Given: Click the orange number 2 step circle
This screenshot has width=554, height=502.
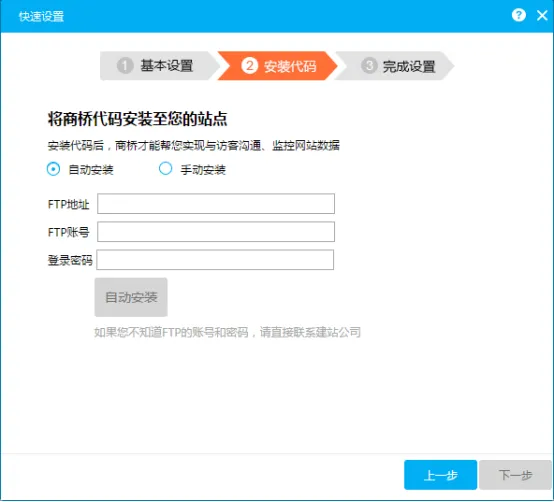Looking at the screenshot, I should point(249,66).
